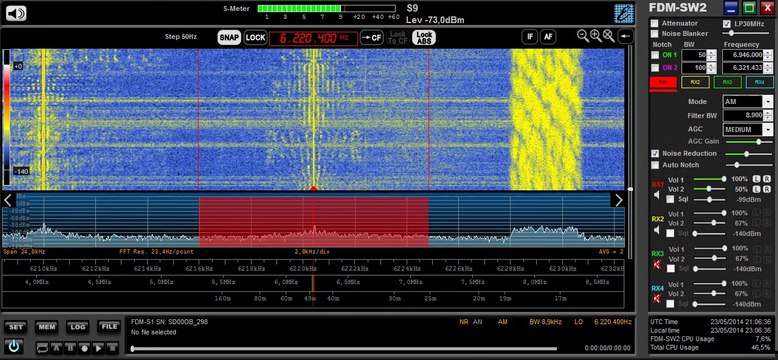Adjust Notch 2 frequency 6.321.433 stepper
The image size is (778, 360).
pos(768,67)
